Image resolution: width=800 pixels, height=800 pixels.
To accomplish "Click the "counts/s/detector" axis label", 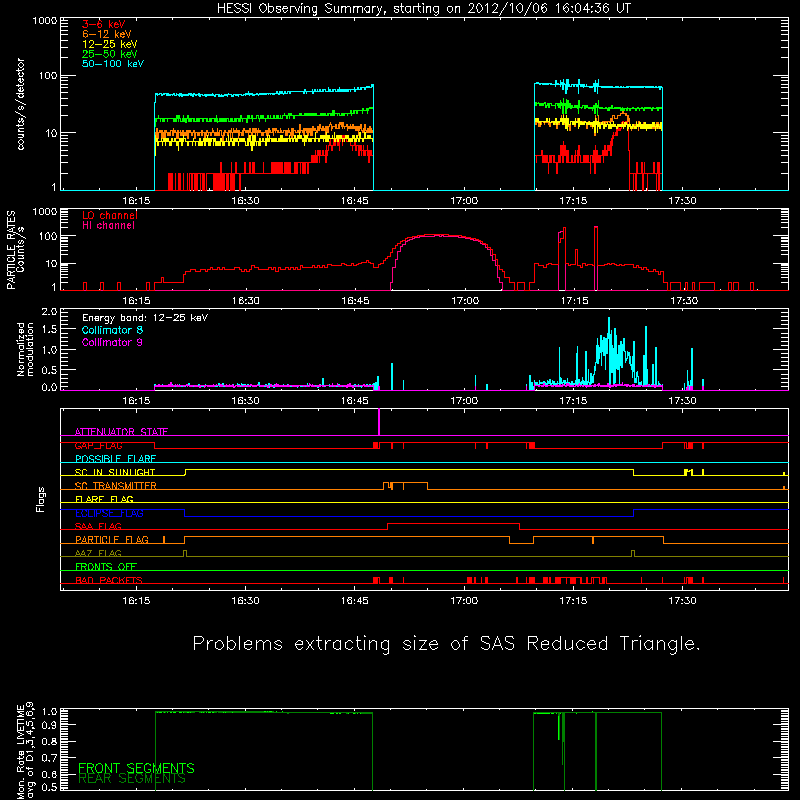I will [x=20, y=104].
